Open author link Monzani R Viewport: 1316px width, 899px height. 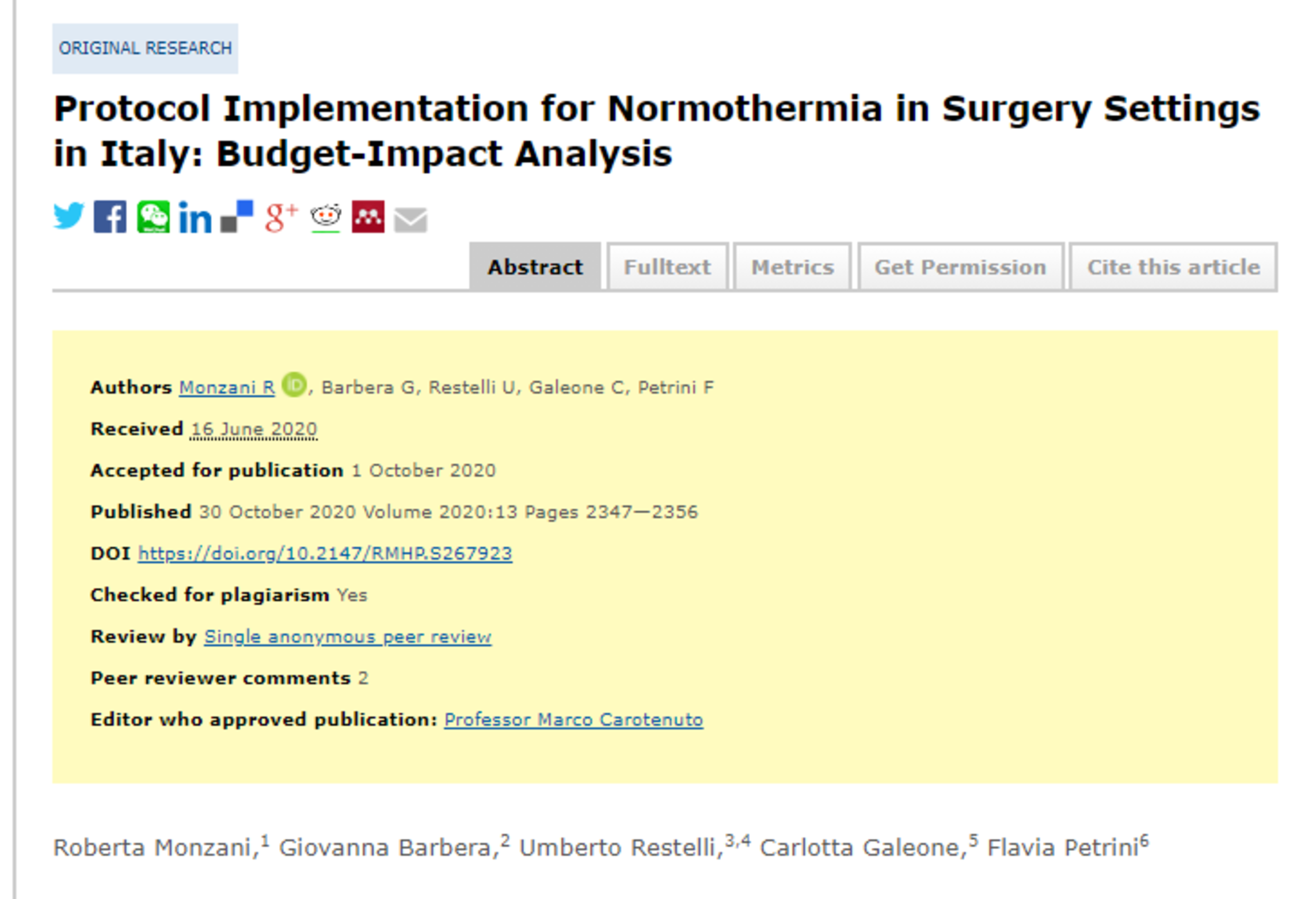coord(227,387)
